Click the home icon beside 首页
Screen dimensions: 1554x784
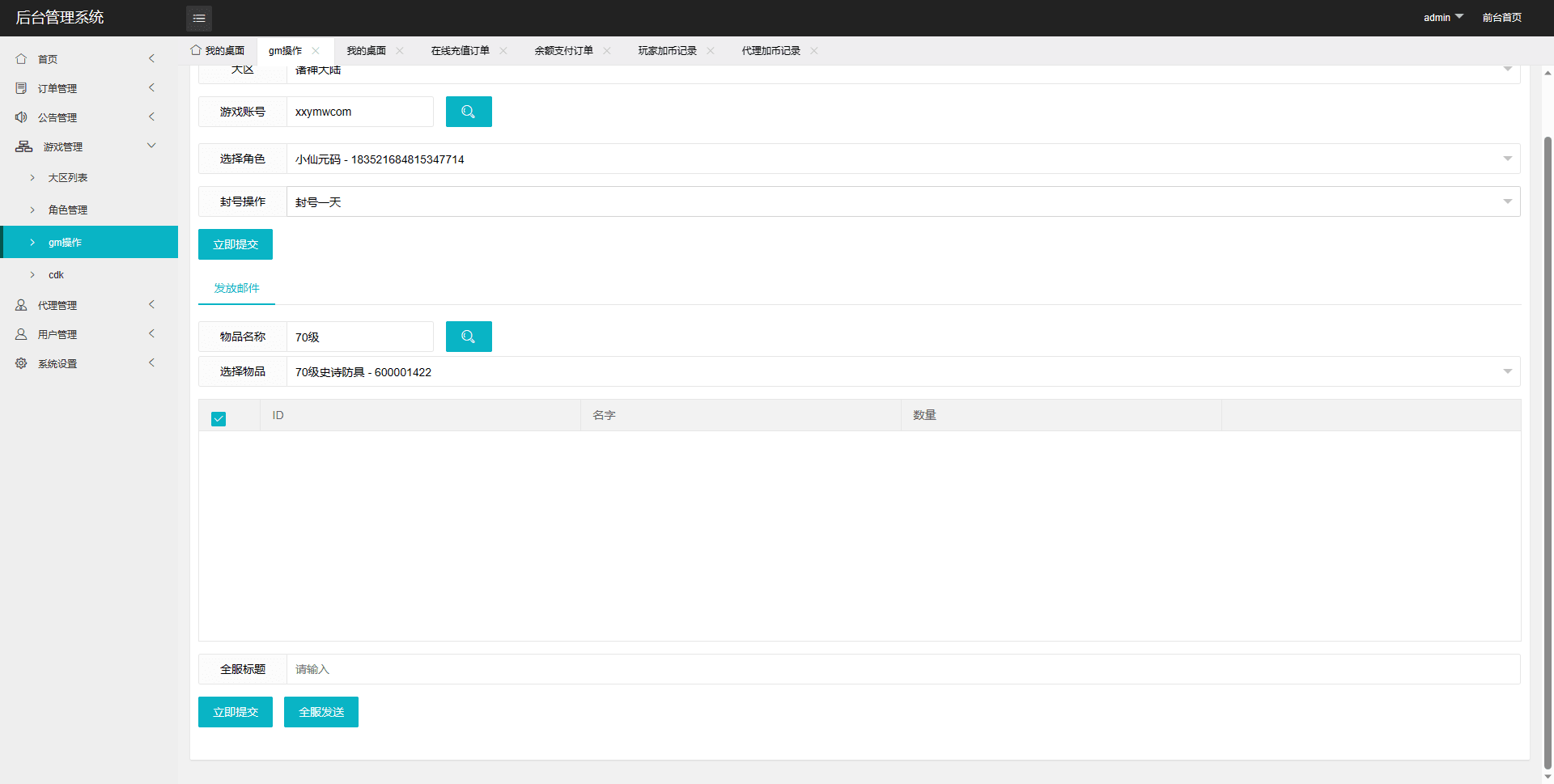pos(21,59)
